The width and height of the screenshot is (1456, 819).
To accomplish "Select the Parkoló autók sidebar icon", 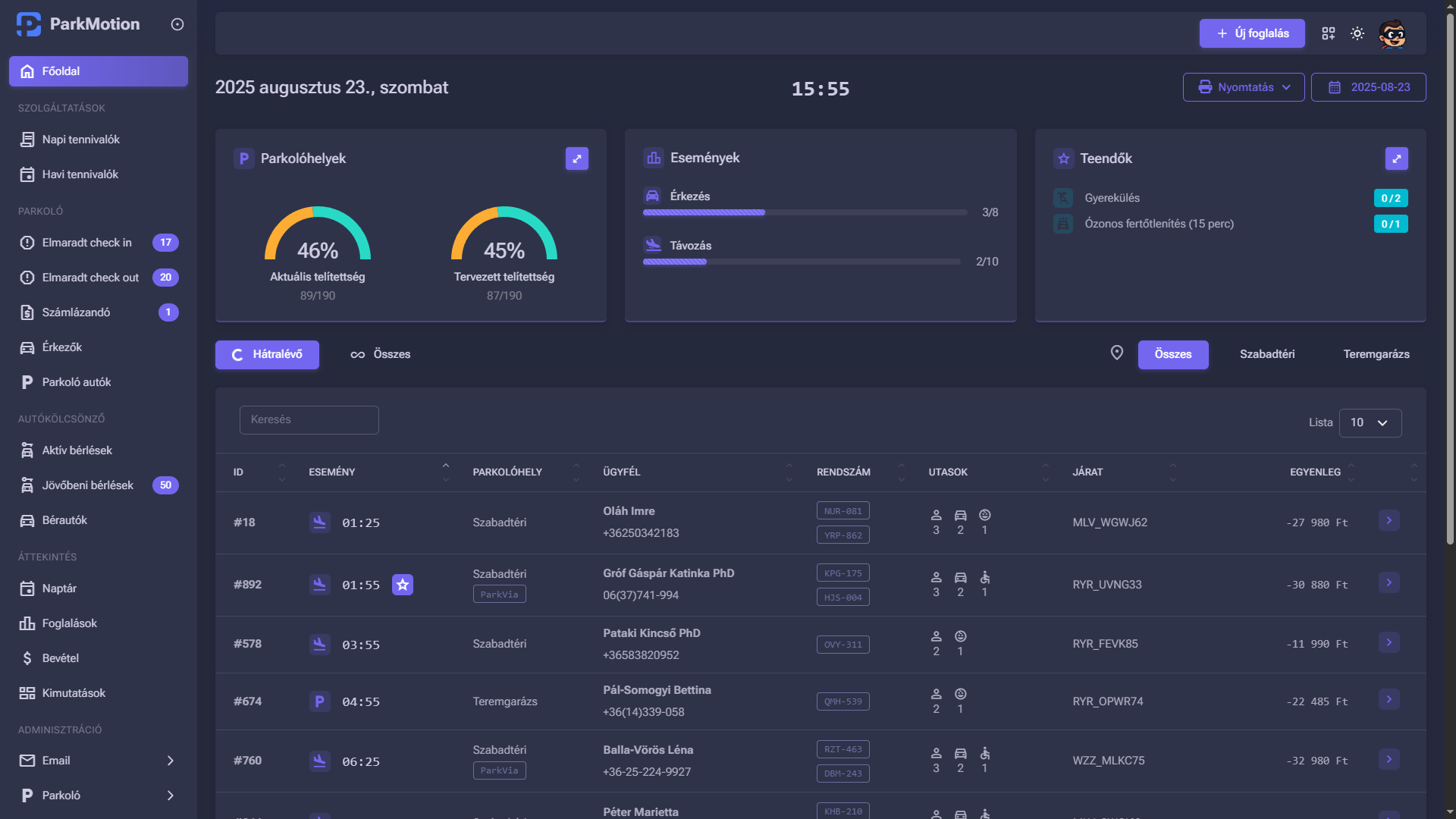I will tap(27, 381).
